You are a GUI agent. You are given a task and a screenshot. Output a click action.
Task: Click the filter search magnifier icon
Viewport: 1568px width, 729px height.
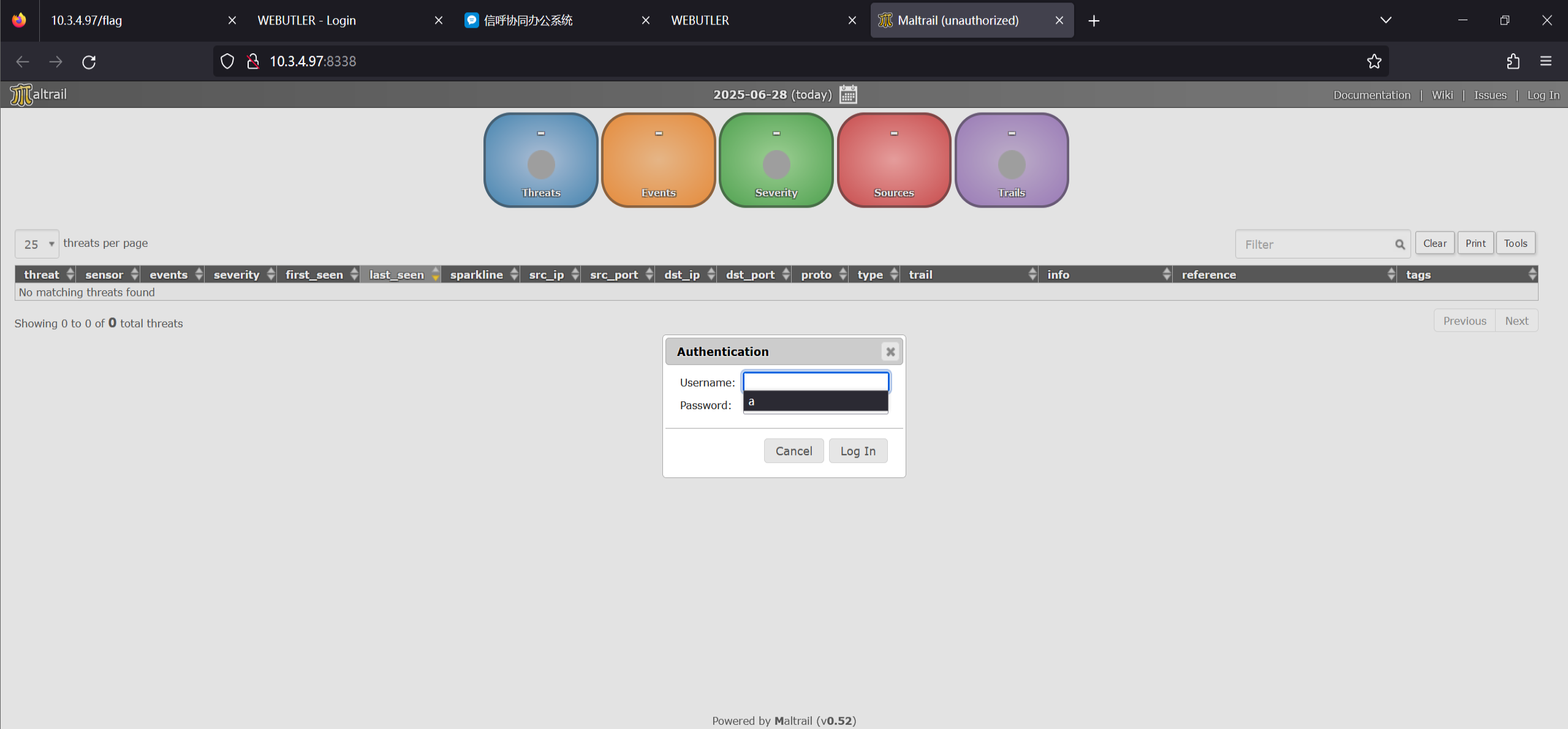pyautogui.click(x=1399, y=244)
